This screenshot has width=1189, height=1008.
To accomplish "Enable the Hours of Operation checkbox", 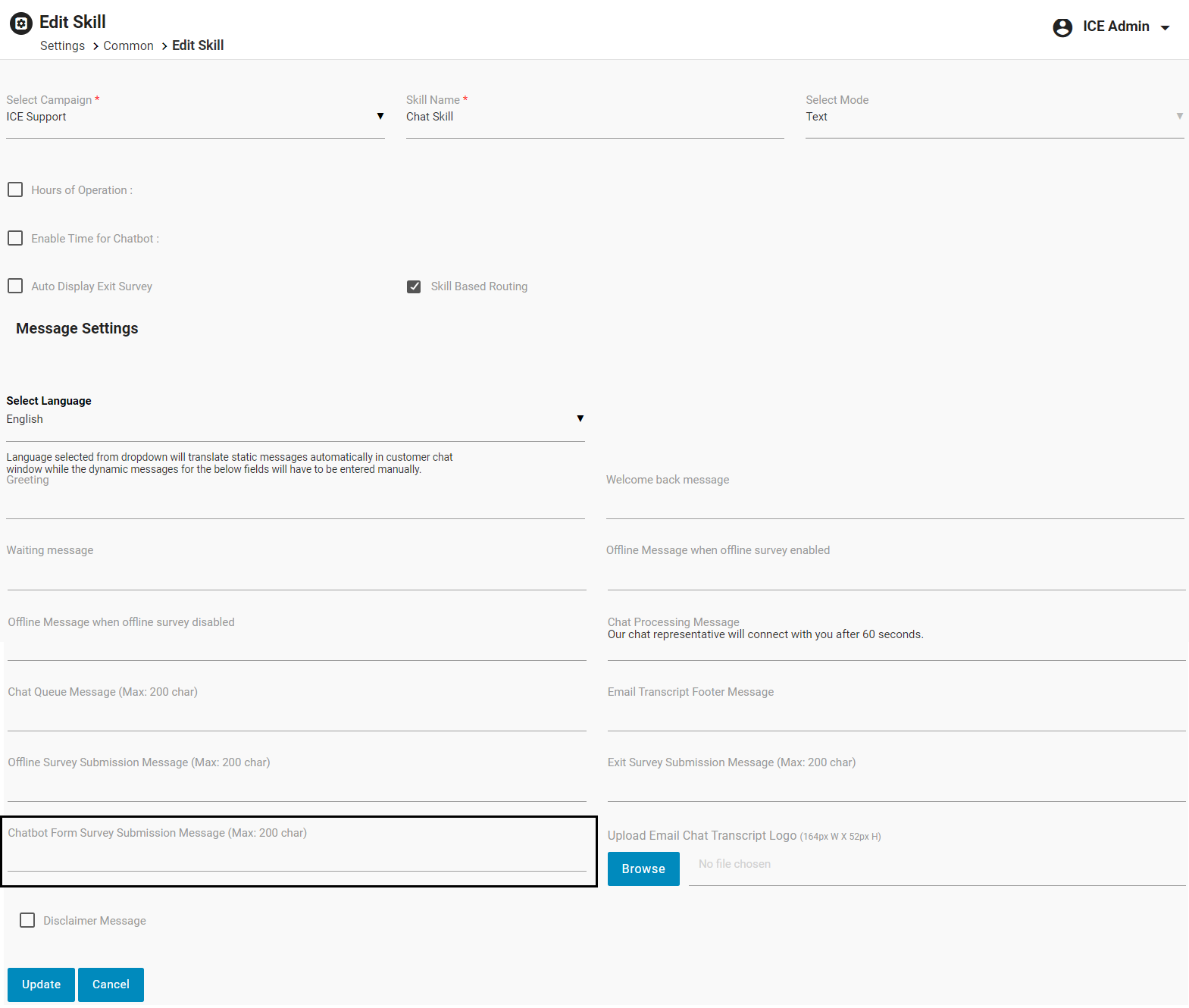I will pyautogui.click(x=15, y=189).
